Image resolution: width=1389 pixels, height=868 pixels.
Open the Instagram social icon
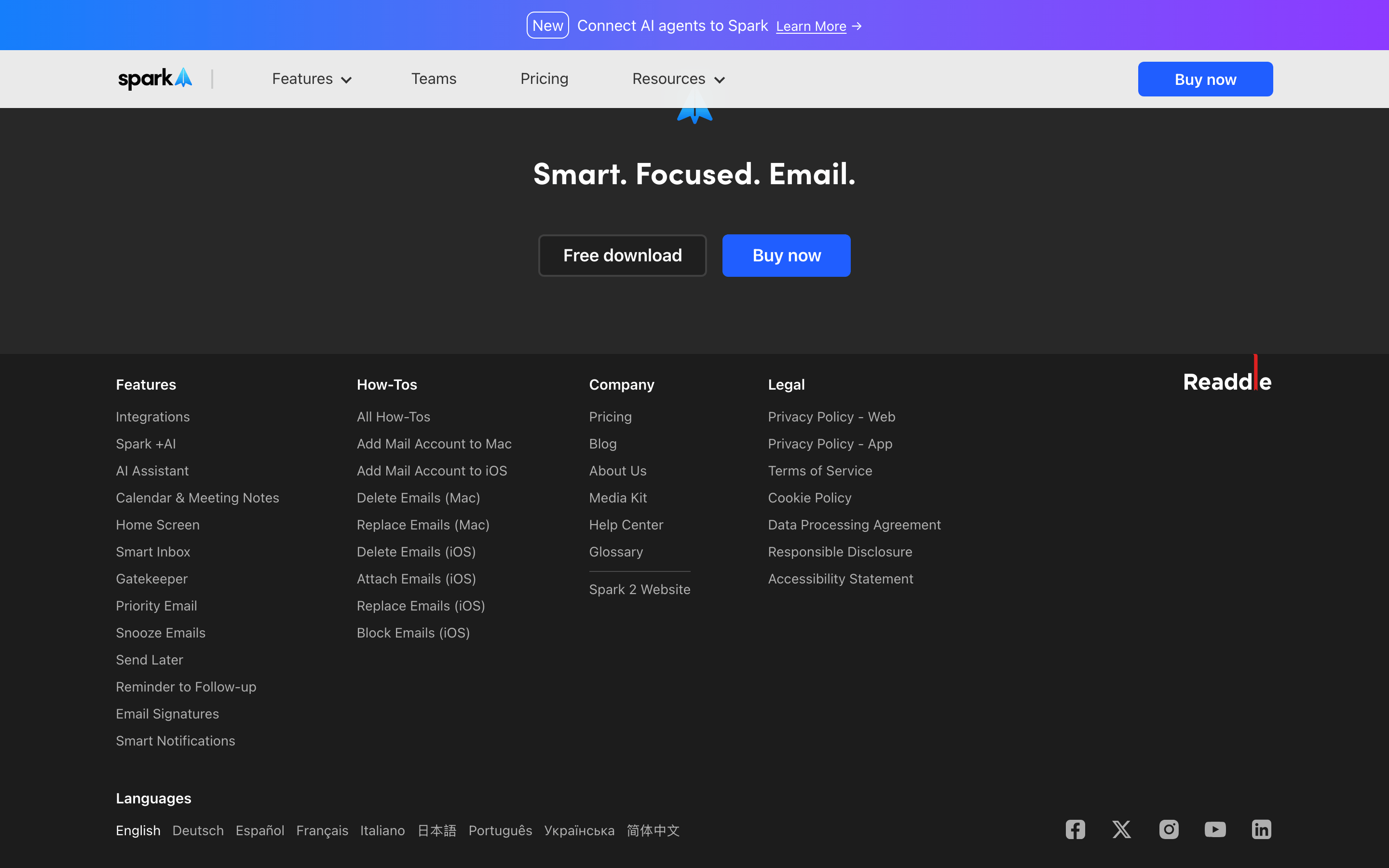pos(1169,829)
